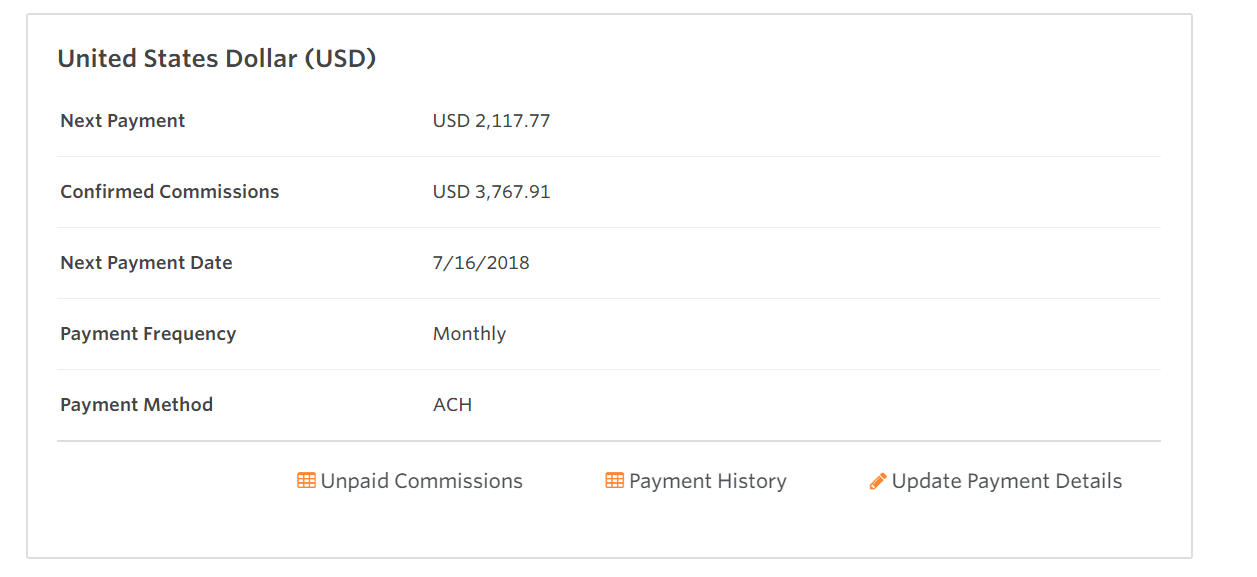Open the Update Payment Details link text
The height and width of the screenshot is (577, 1257).
1006,481
